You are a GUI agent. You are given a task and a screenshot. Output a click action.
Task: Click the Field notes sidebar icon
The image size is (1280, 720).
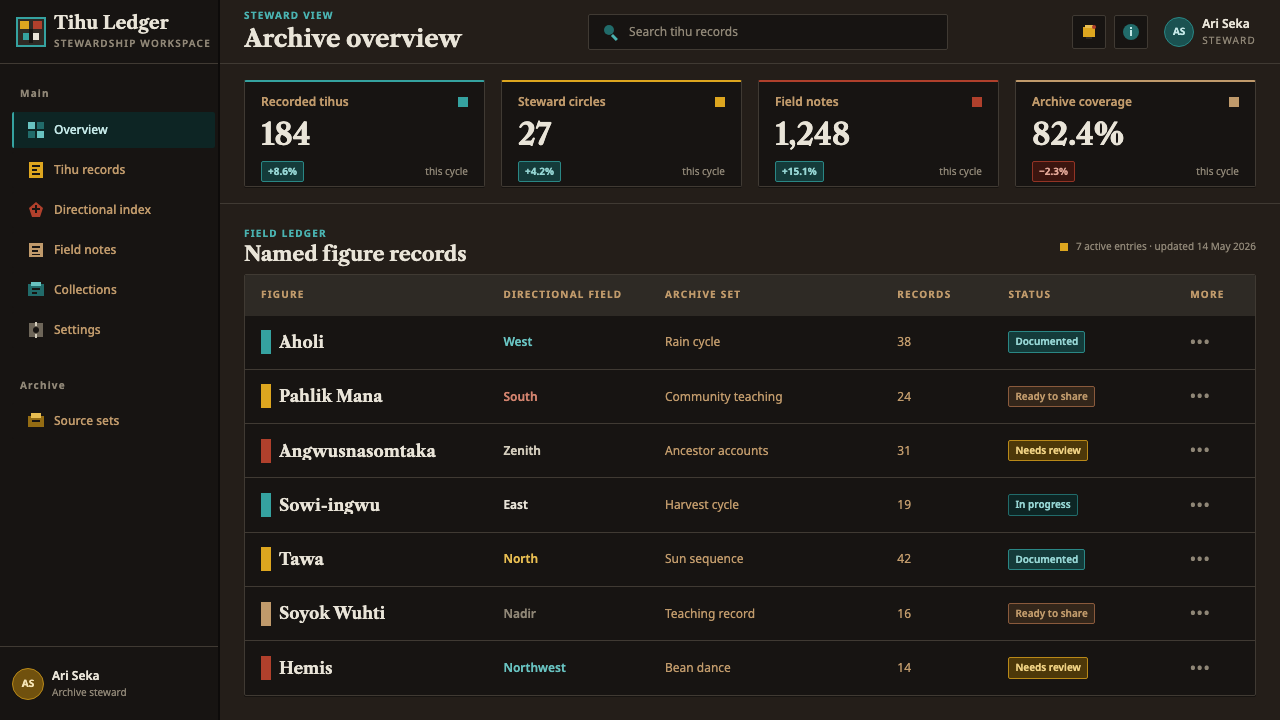36,250
